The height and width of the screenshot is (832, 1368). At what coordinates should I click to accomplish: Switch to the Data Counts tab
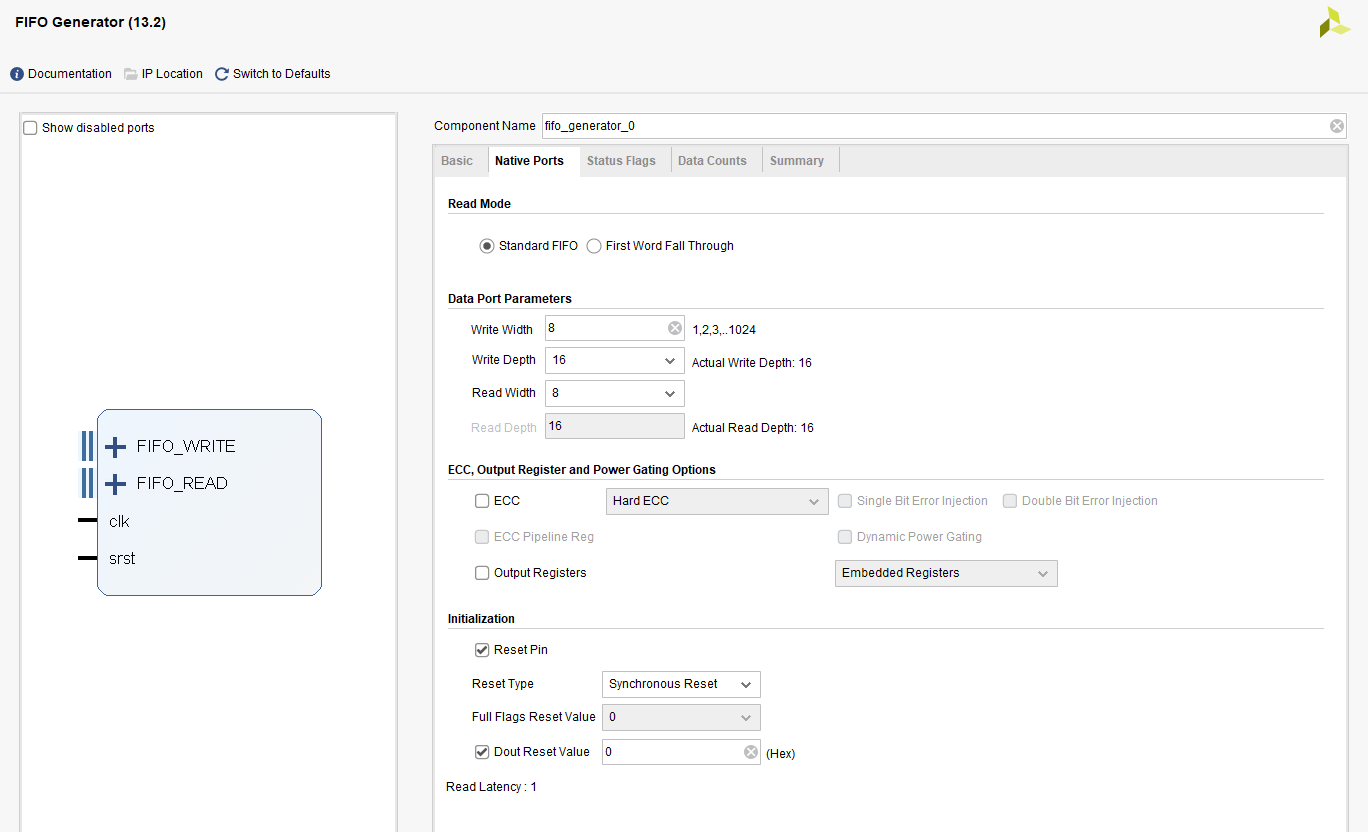[x=712, y=161]
